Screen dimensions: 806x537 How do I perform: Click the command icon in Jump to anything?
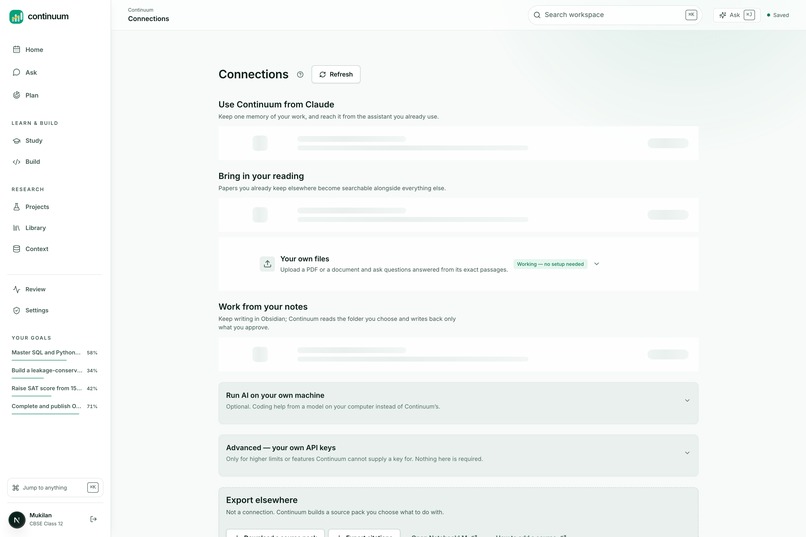click(x=15, y=488)
